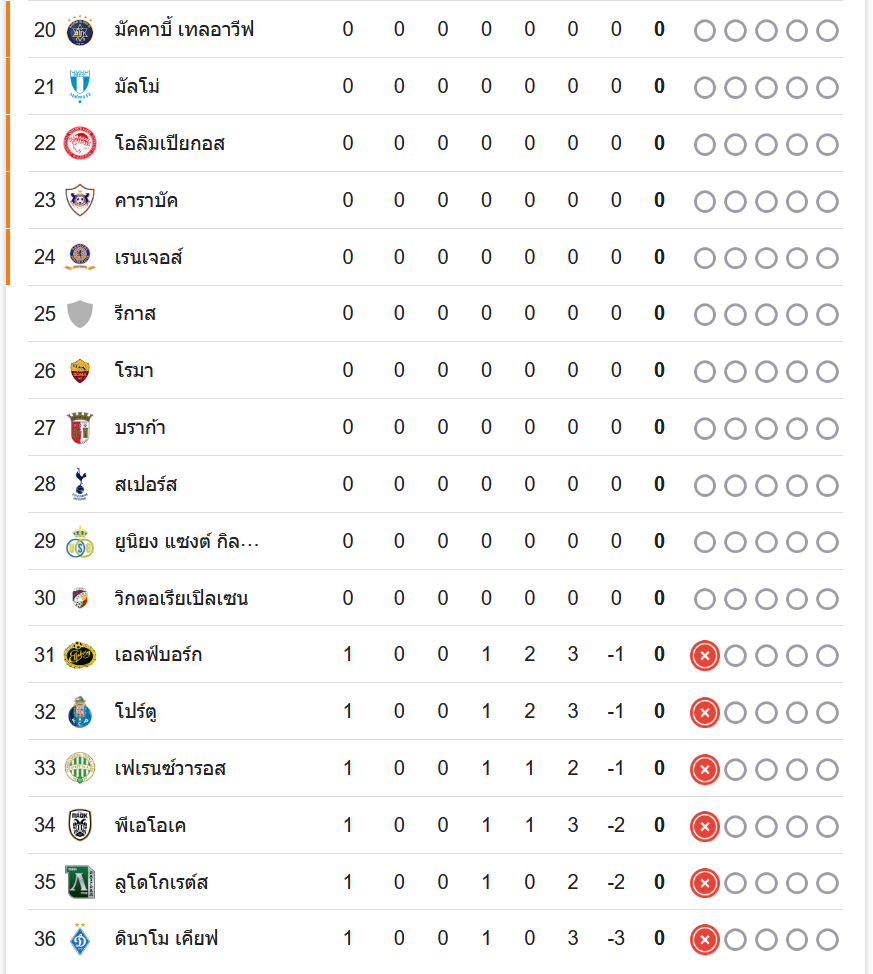Open the เรนเจอส์ team link in row 24
Screen dimensions: 873x974
coord(149,257)
